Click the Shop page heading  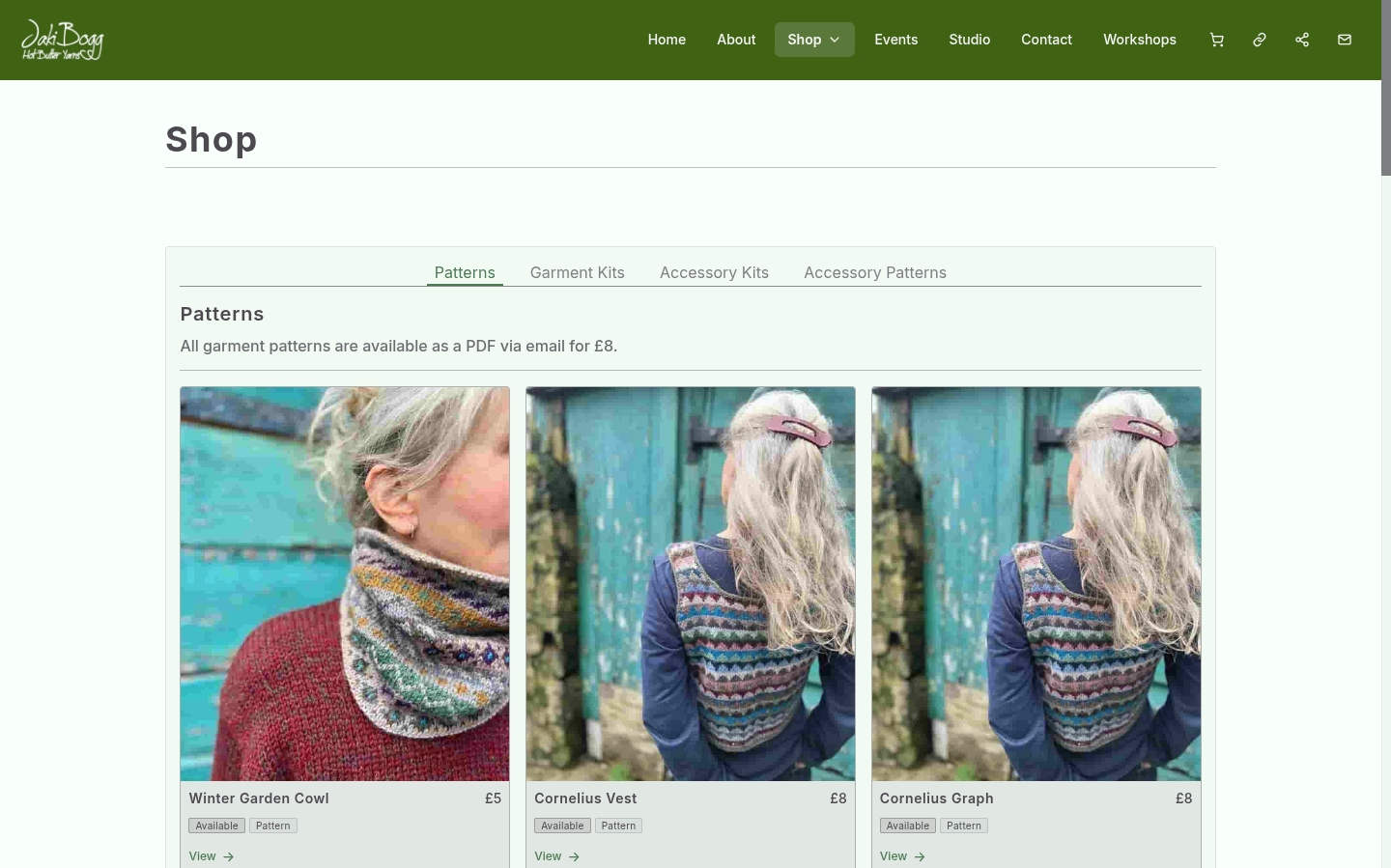tap(212, 139)
